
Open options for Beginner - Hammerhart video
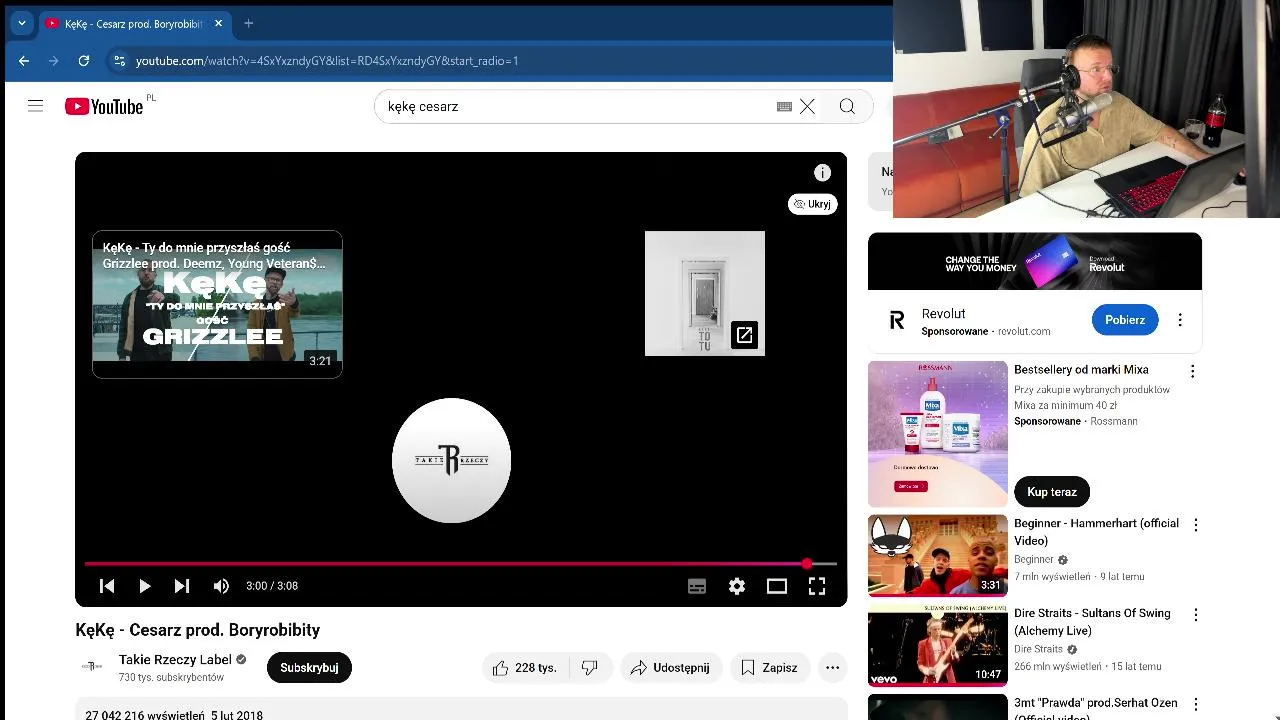1195,525
